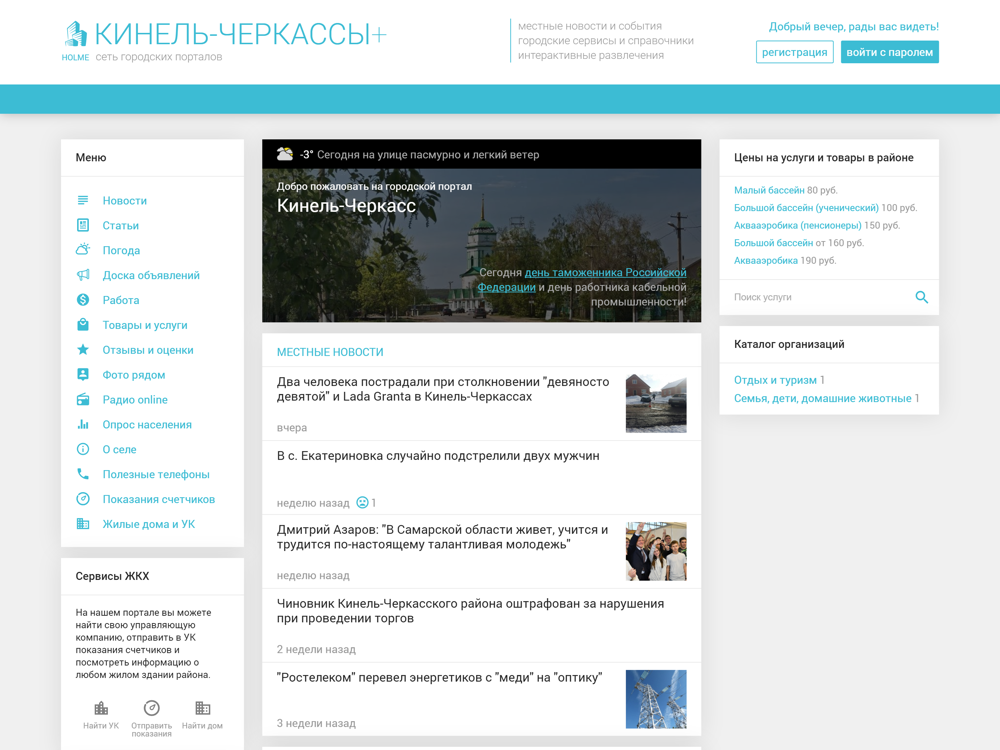Open Семья, дети, домашние животные catalog link
This screenshot has width=1000, height=750.
pyautogui.click(x=823, y=398)
